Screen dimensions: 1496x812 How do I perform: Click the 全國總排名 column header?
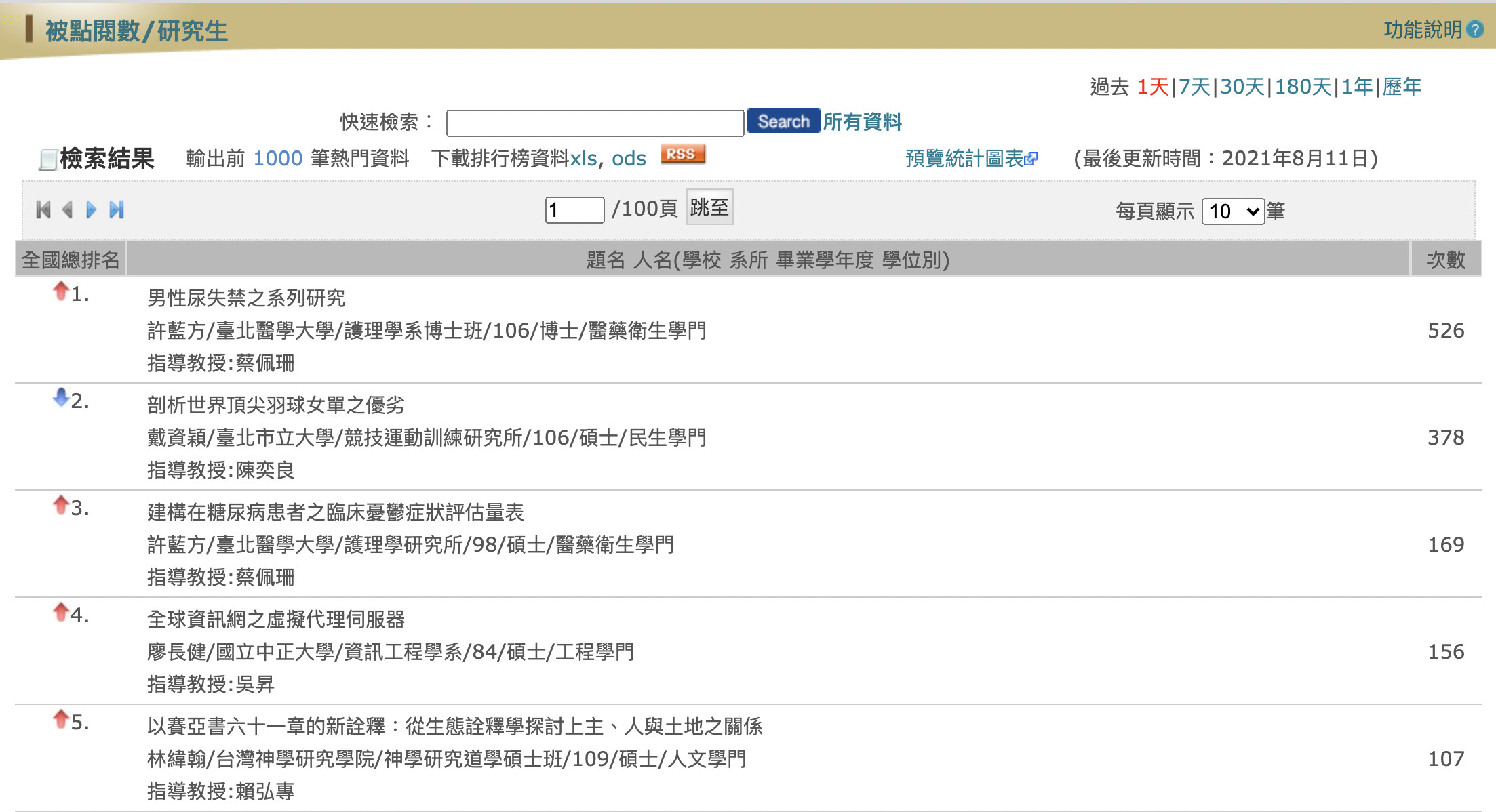tap(71, 260)
